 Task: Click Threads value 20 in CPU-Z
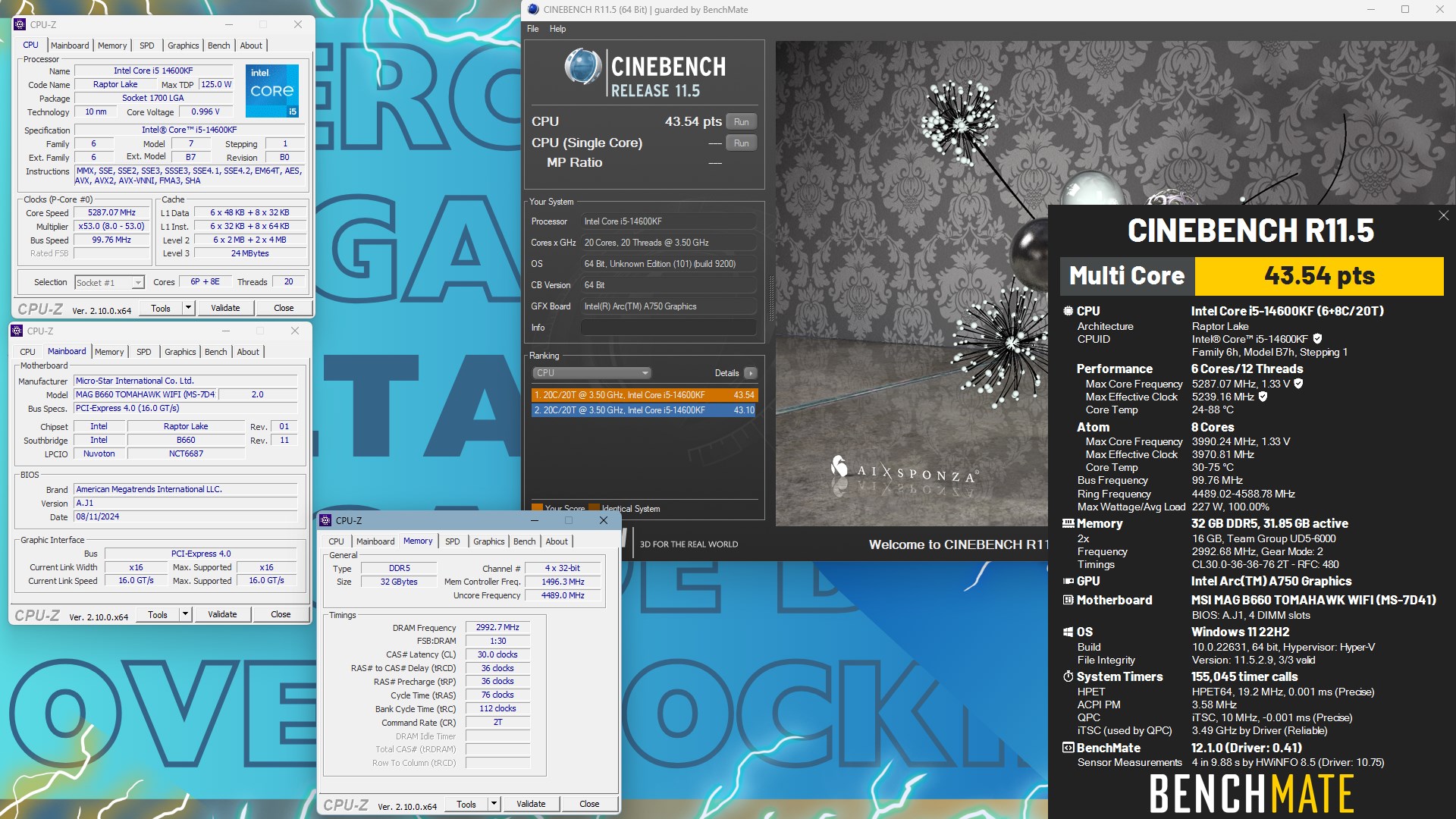288,282
